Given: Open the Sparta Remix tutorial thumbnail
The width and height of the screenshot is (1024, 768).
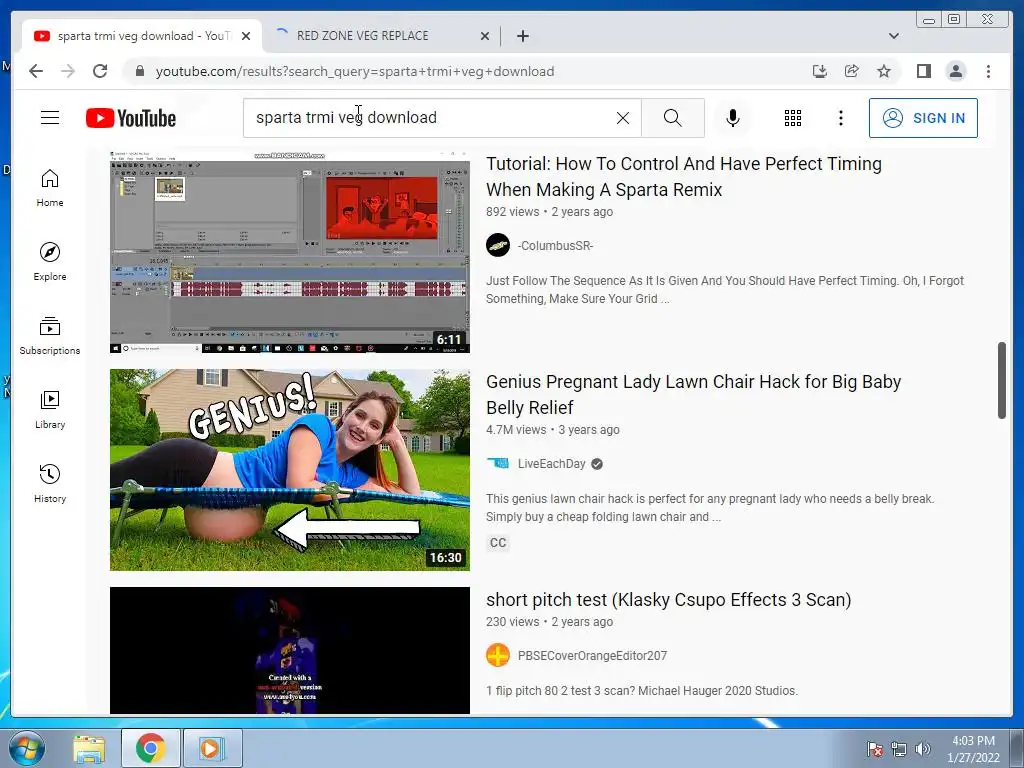Looking at the screenshot, I should pos(290,252).
